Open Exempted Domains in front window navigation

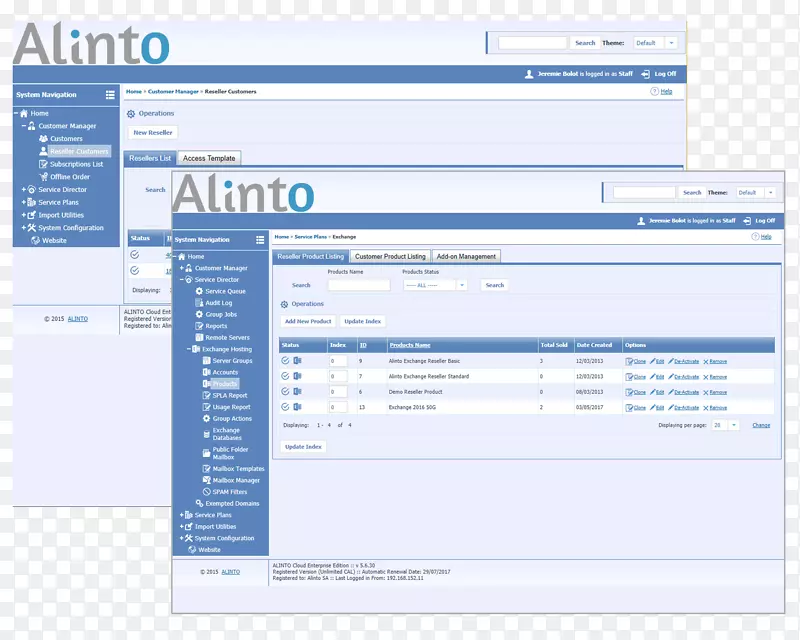pyautogui.click(x=232, y=504)
